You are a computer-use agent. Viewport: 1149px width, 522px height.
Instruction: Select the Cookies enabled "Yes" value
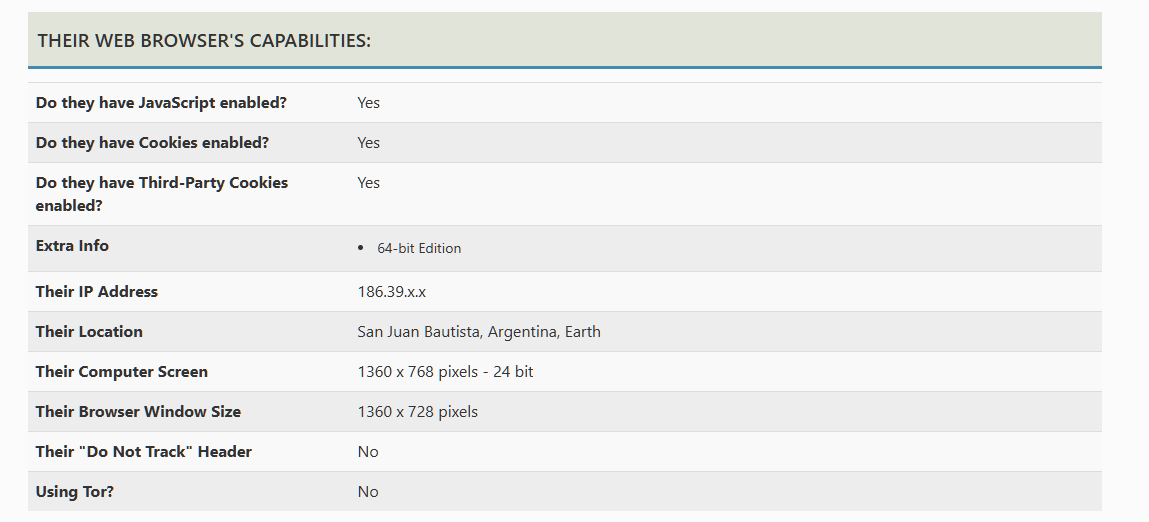pos(369,143)
